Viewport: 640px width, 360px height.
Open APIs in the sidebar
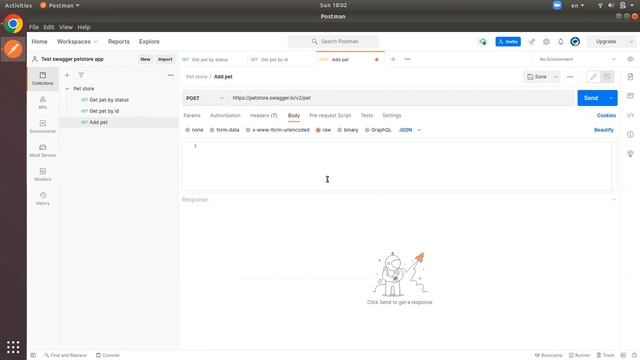coord(42,102)
